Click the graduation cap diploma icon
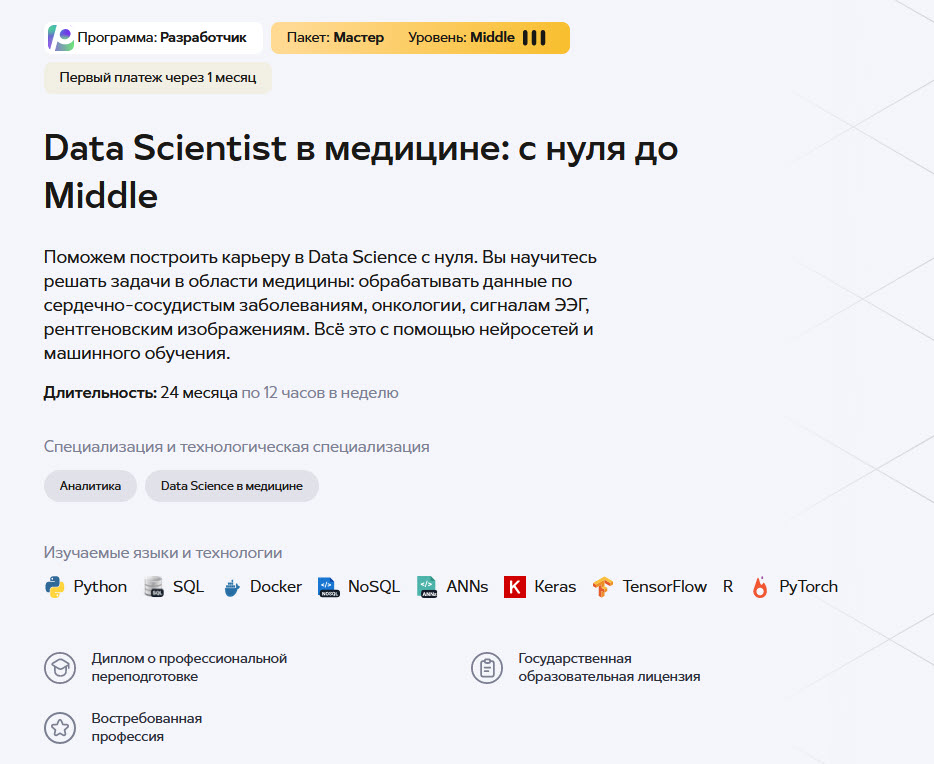Screen dimensions: 934x764 coord(60,668)
